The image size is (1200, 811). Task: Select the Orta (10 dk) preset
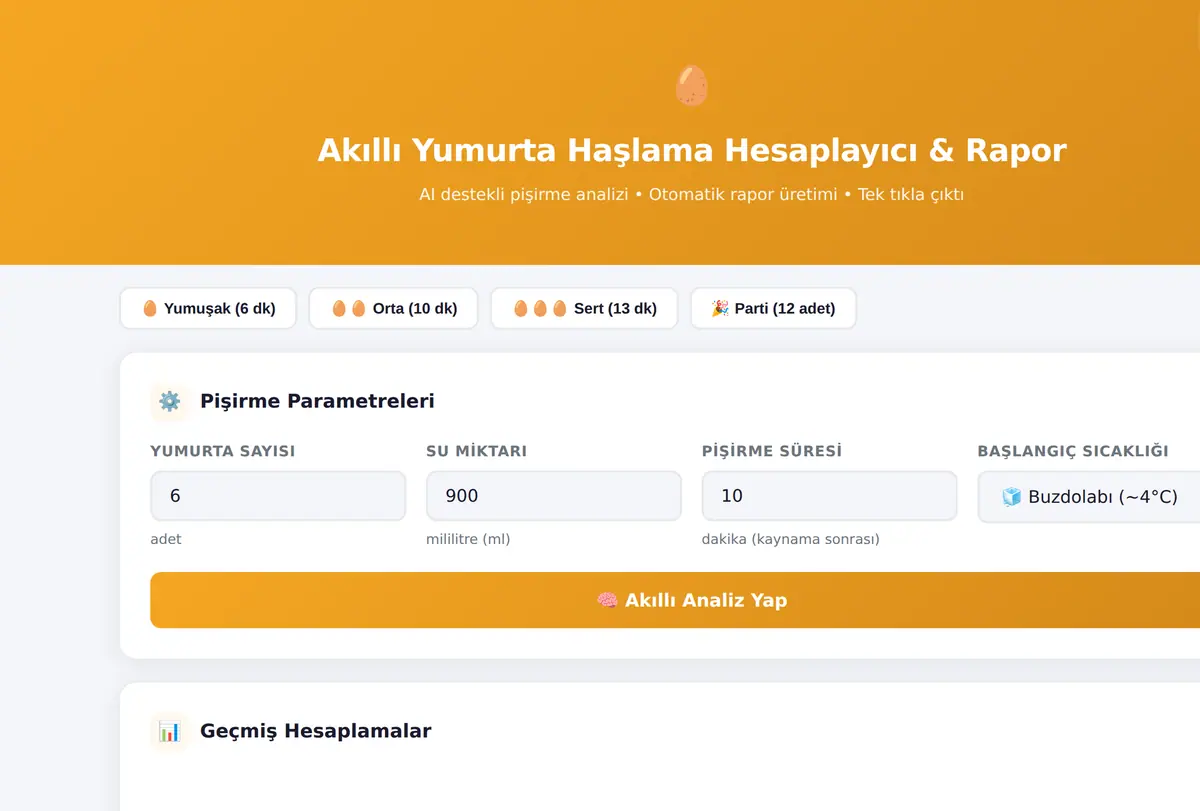(x=393, y=308)
